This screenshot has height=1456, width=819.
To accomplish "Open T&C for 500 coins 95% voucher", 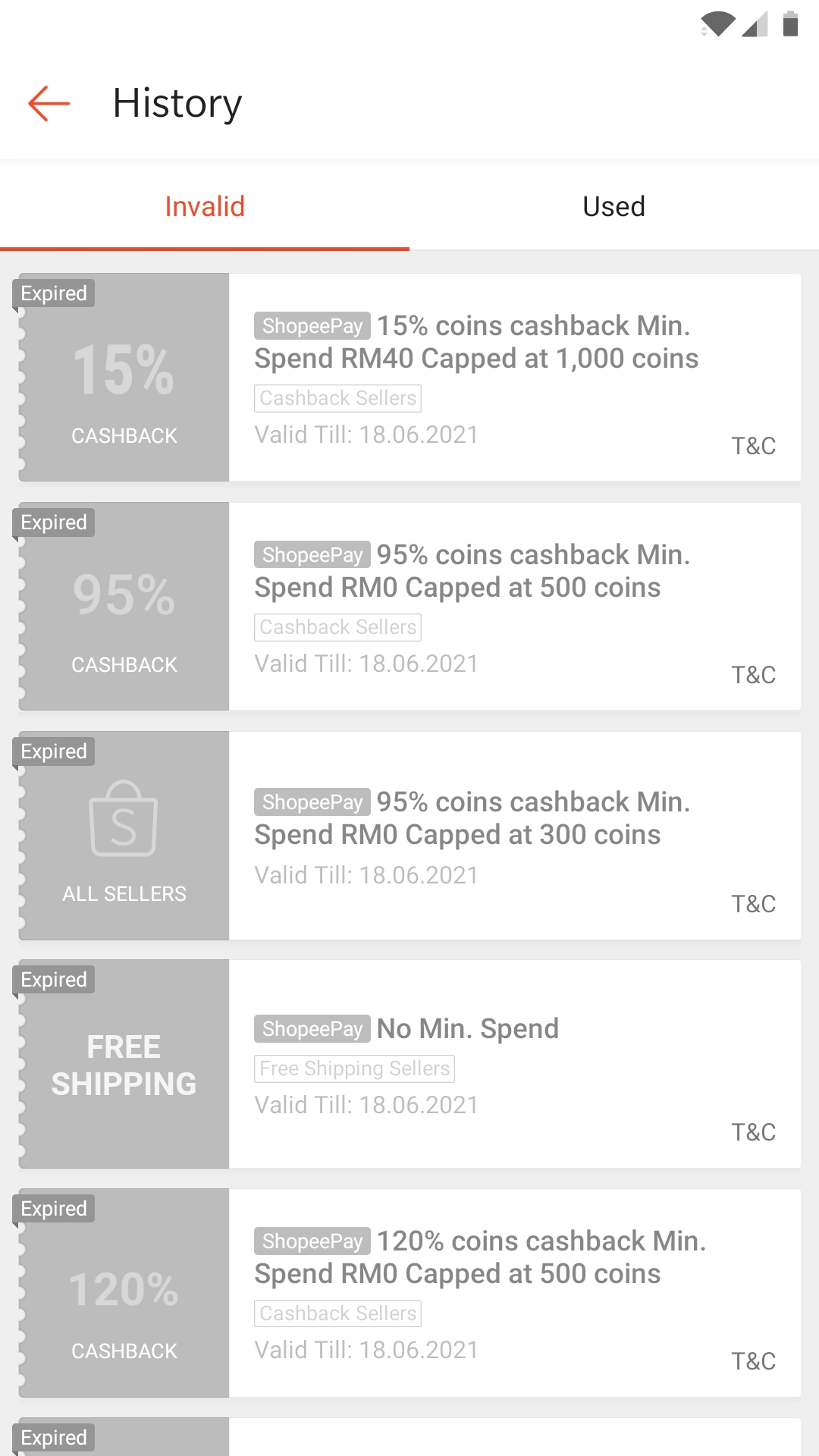I will (753, 675).
